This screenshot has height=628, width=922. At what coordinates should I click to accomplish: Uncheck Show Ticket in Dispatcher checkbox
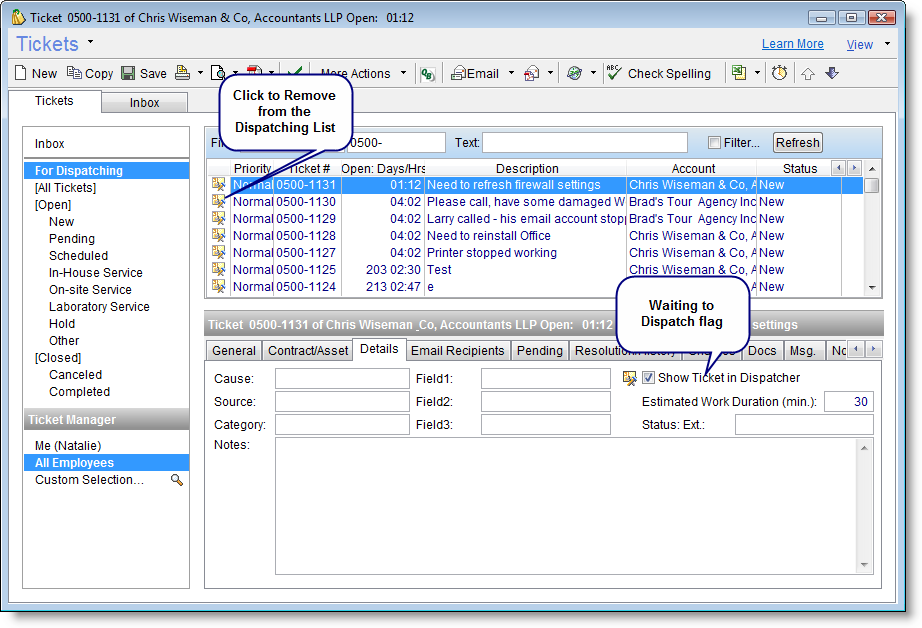(649, 378)
